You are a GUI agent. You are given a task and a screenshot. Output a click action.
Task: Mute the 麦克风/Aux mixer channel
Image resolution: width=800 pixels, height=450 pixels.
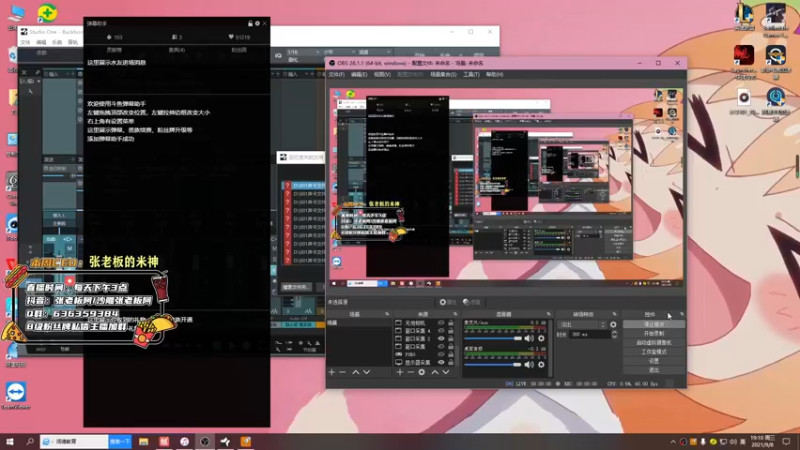529,338
